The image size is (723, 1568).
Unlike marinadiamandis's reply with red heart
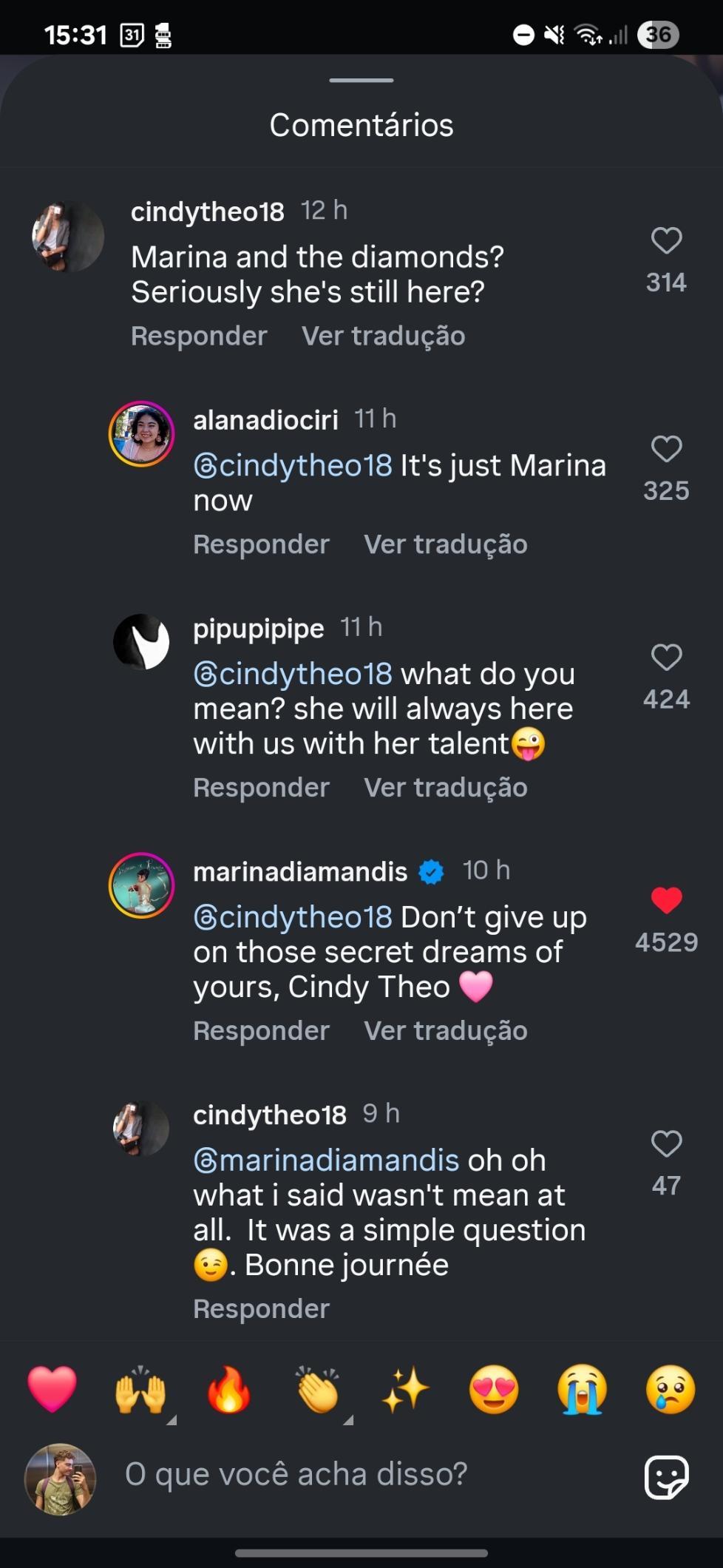pos(666,900)
